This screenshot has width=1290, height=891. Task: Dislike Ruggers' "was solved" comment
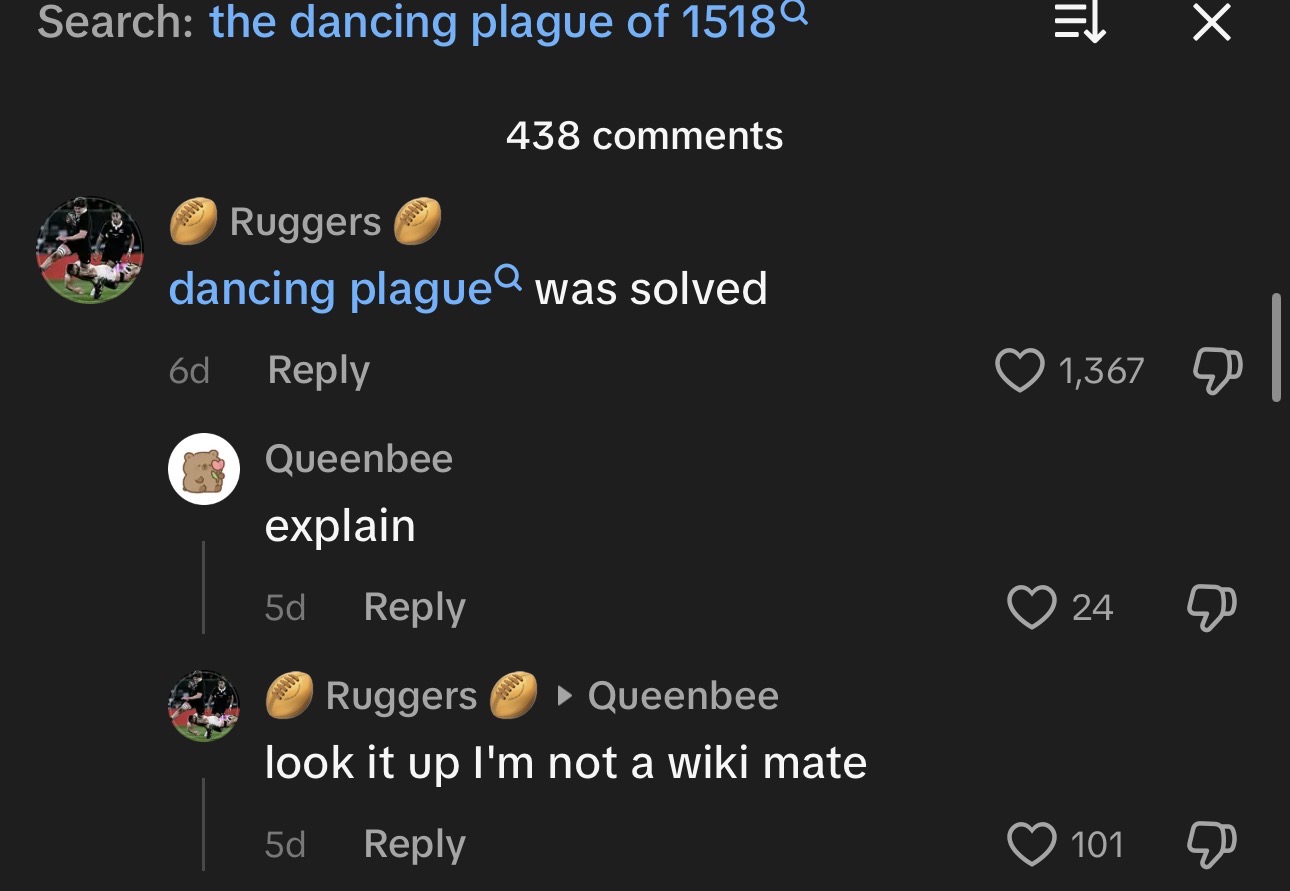tap(1216, 371)
